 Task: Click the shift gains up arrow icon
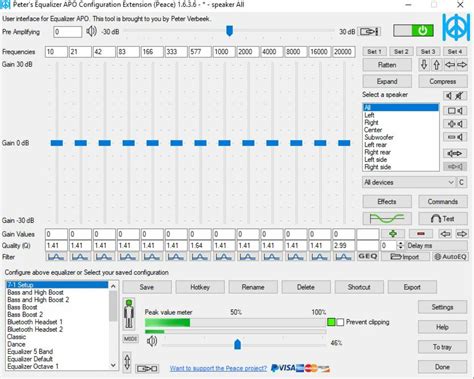coord(436,65)
